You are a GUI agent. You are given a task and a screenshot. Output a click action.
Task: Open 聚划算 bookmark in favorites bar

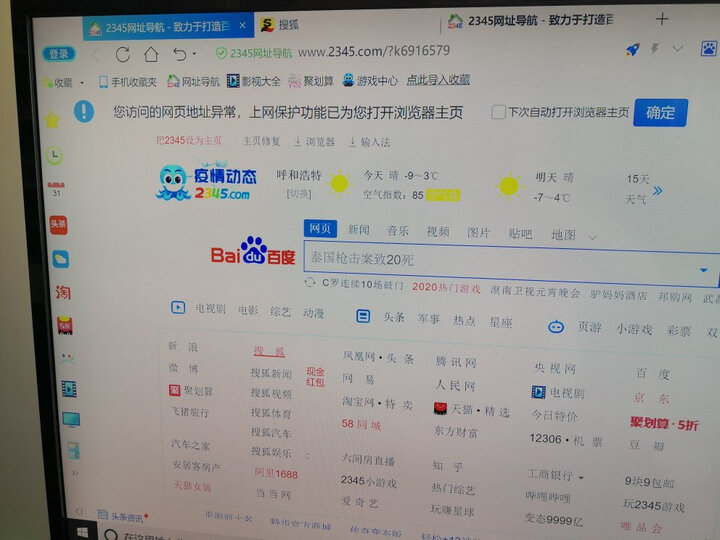pos(311,81)
